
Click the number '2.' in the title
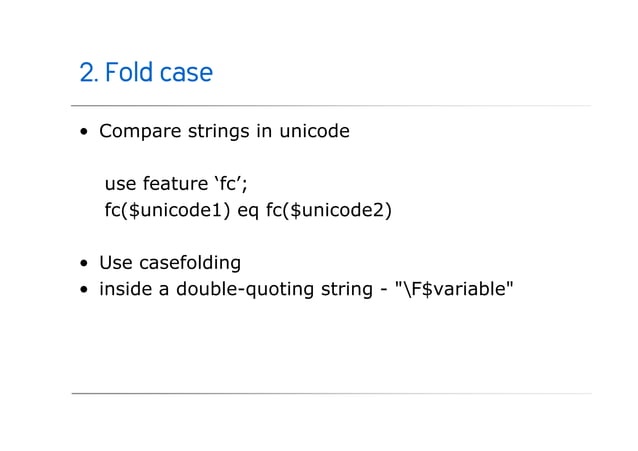pyautogui.click(x=89, y=72)
